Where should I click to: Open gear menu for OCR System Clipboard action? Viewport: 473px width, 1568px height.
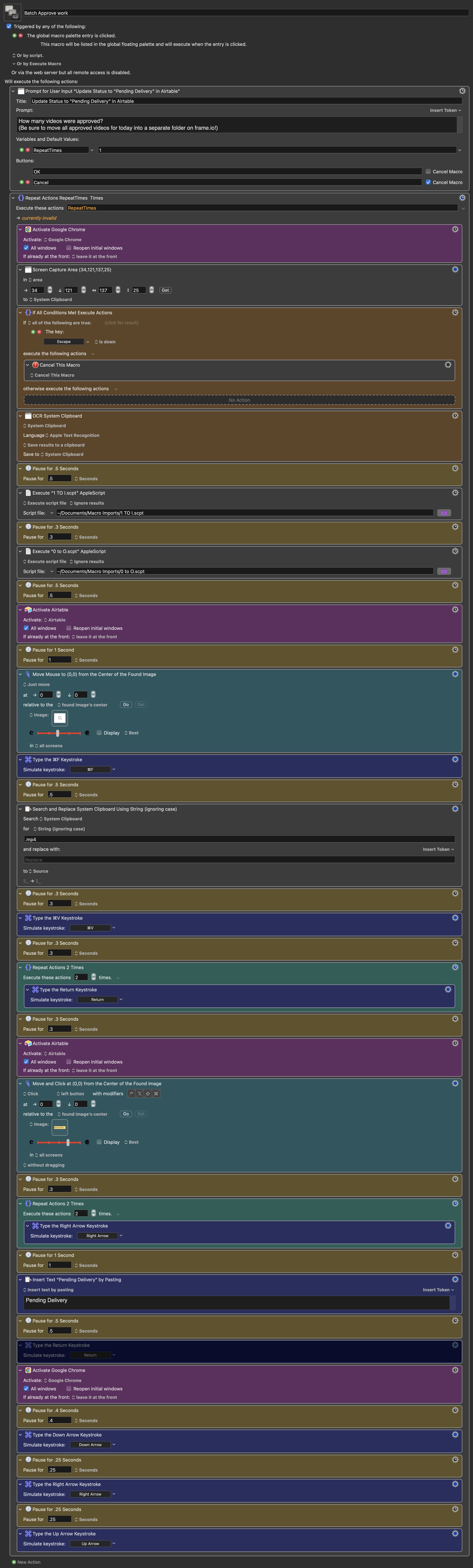[x=455, y=416]
